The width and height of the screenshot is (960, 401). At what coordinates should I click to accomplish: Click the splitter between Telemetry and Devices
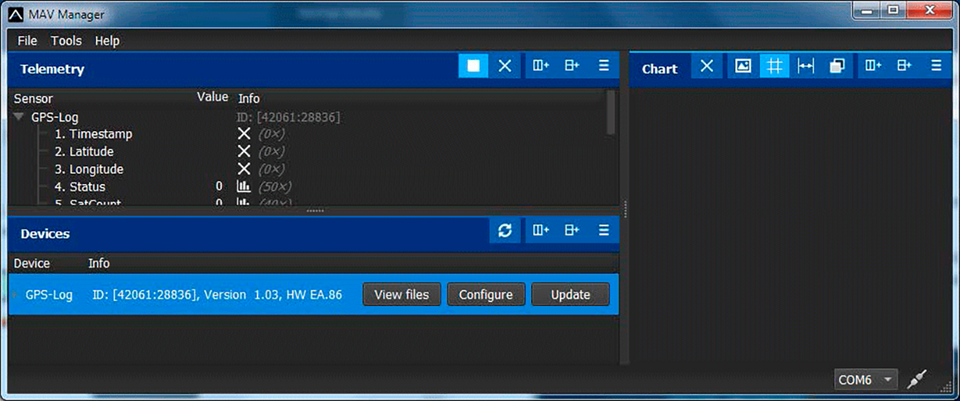click(x=314, y=211)
